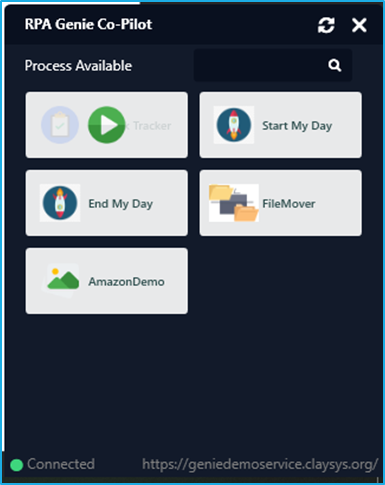Open the AmazonDemo process label
The height and width of the screenshot is (485, 385).
126,282
